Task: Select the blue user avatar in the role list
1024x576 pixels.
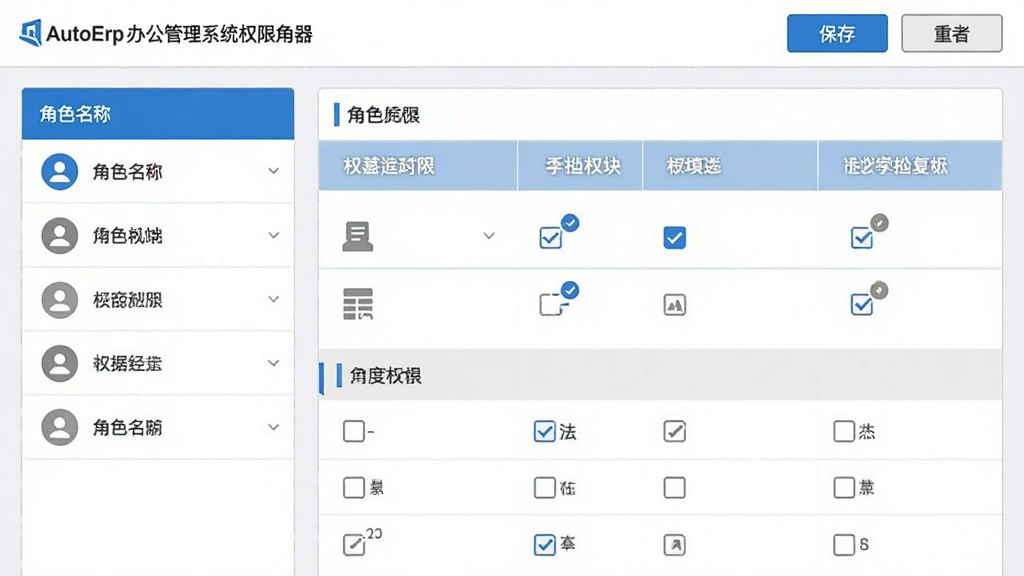Action: pyautogui.click(x=59, y=172)
